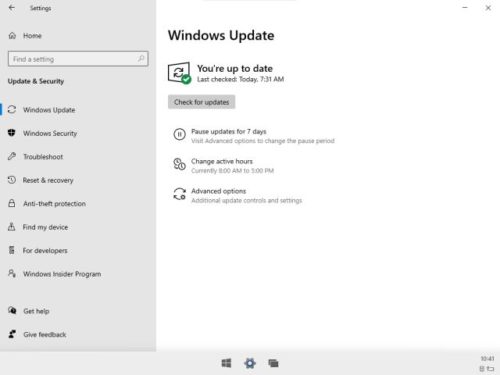Open the Find my device page

(x=45, y=227)
